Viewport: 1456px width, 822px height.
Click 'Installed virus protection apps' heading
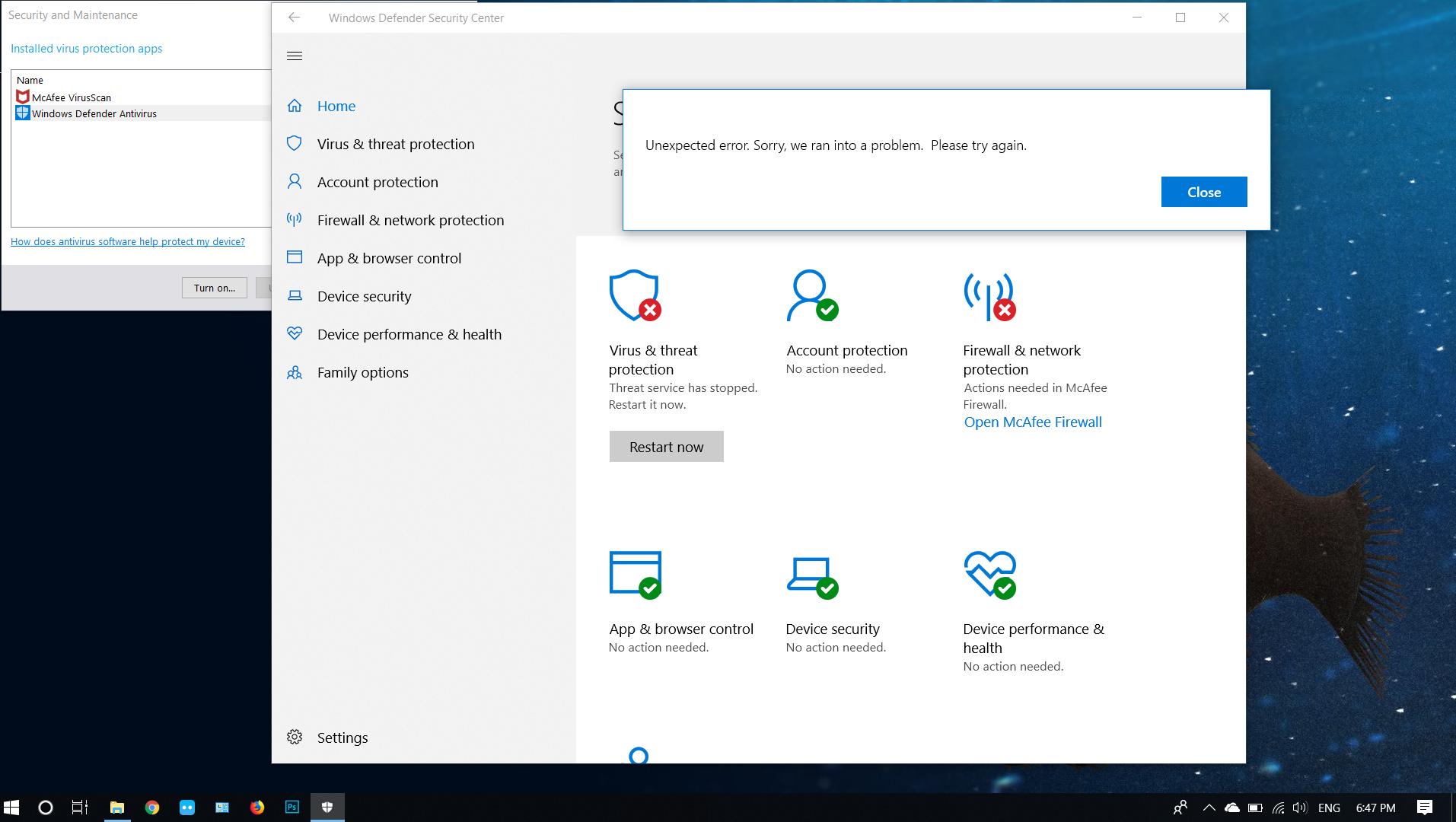pos(87,48)
